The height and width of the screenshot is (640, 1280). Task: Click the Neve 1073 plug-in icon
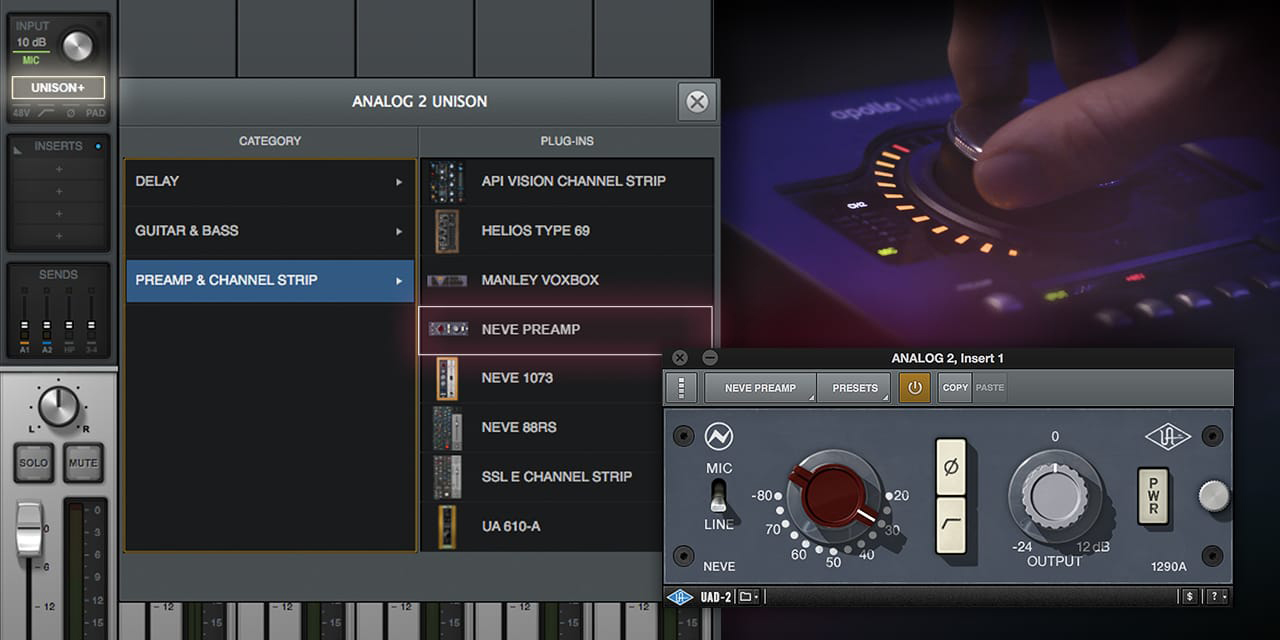pos(447,378)
